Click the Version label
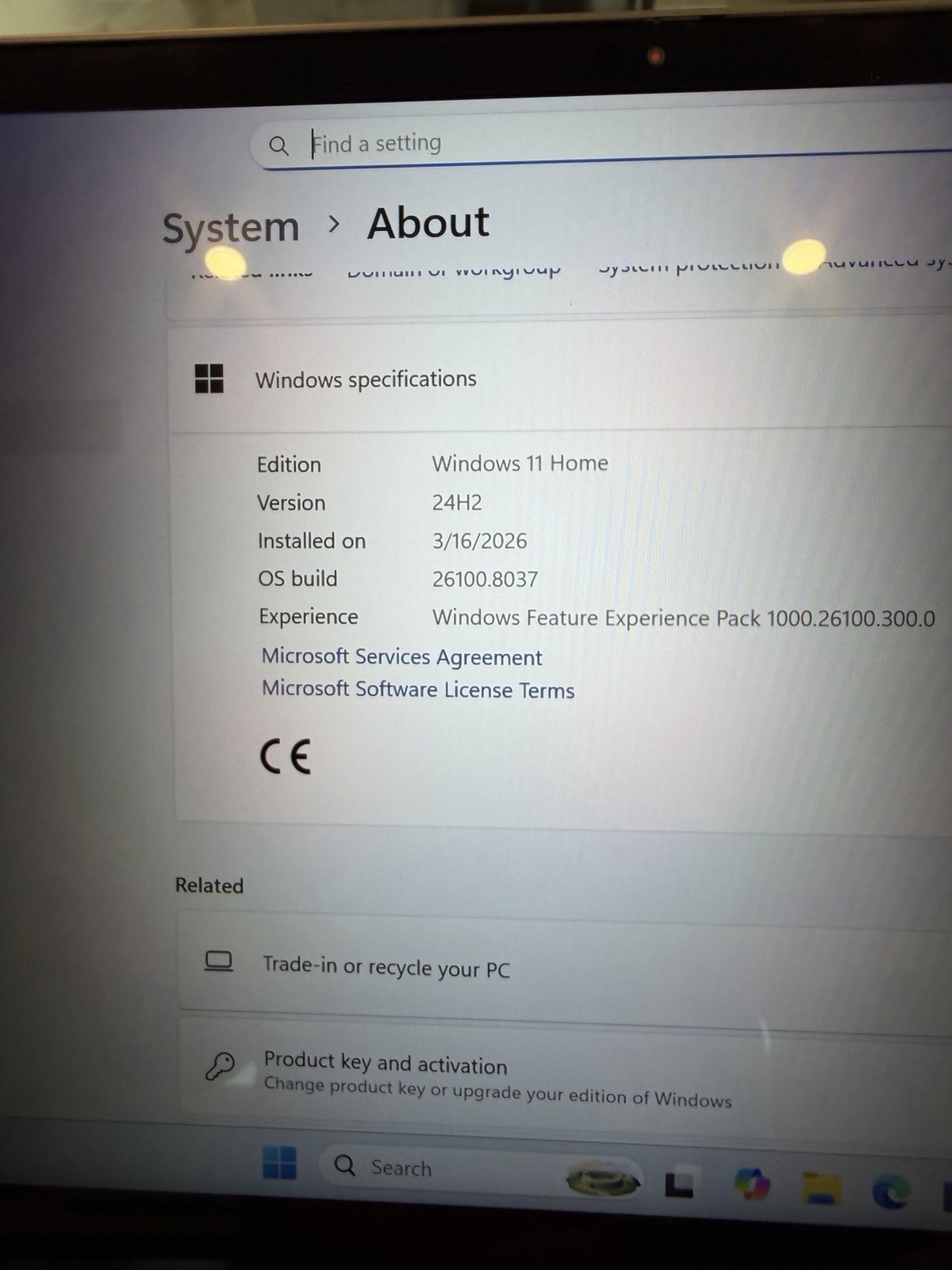Viewport: 952px width, 1270px height. coord(291,502)
